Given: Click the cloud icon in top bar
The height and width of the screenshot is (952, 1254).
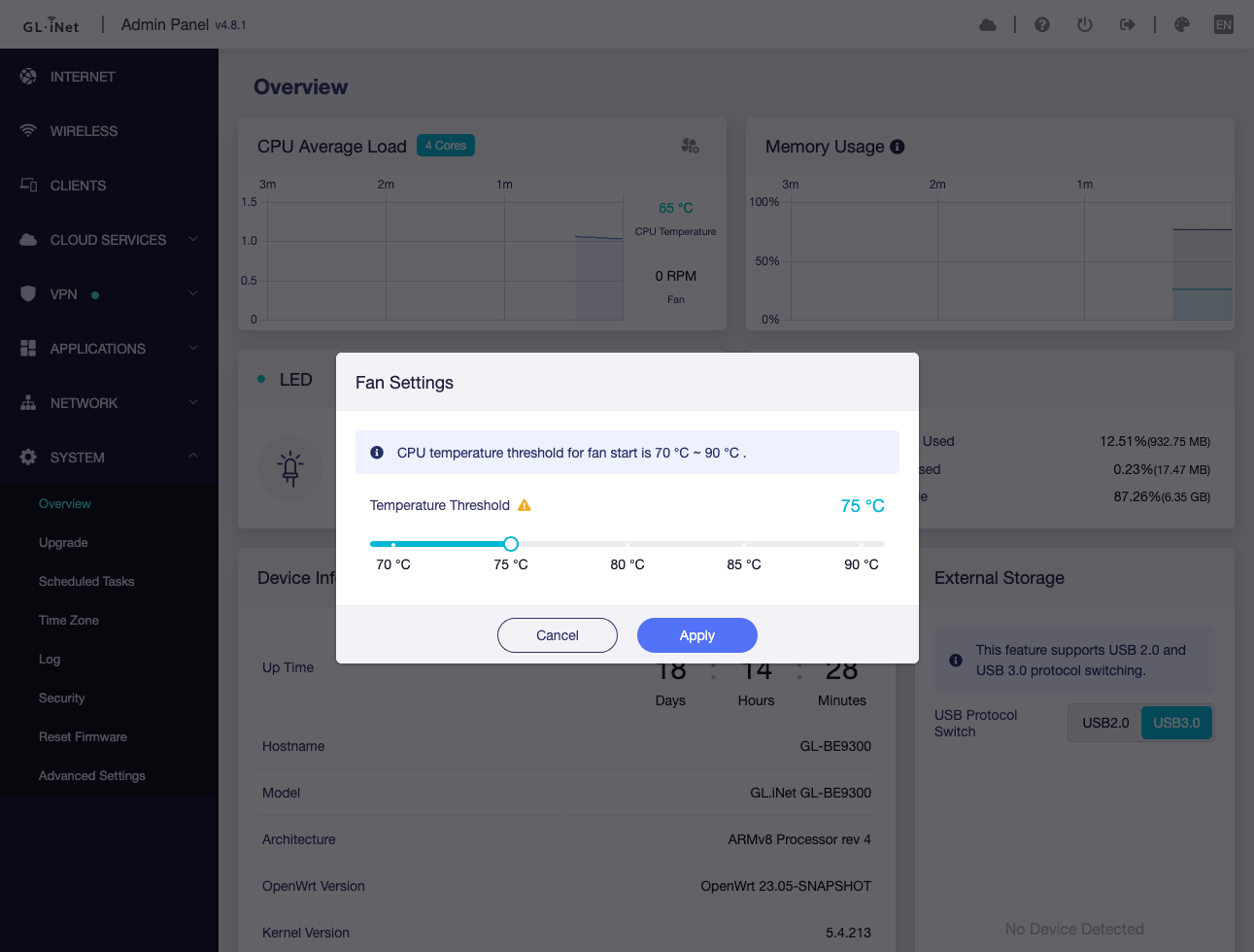Looking at the screenshot, I should point(988,25).
